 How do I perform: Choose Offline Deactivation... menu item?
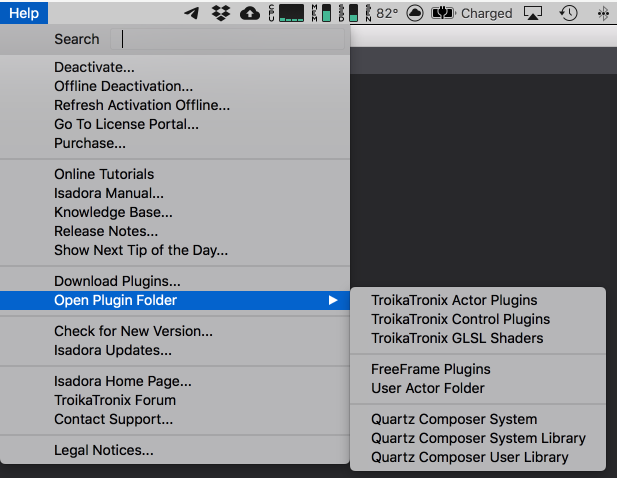(175, 86)
